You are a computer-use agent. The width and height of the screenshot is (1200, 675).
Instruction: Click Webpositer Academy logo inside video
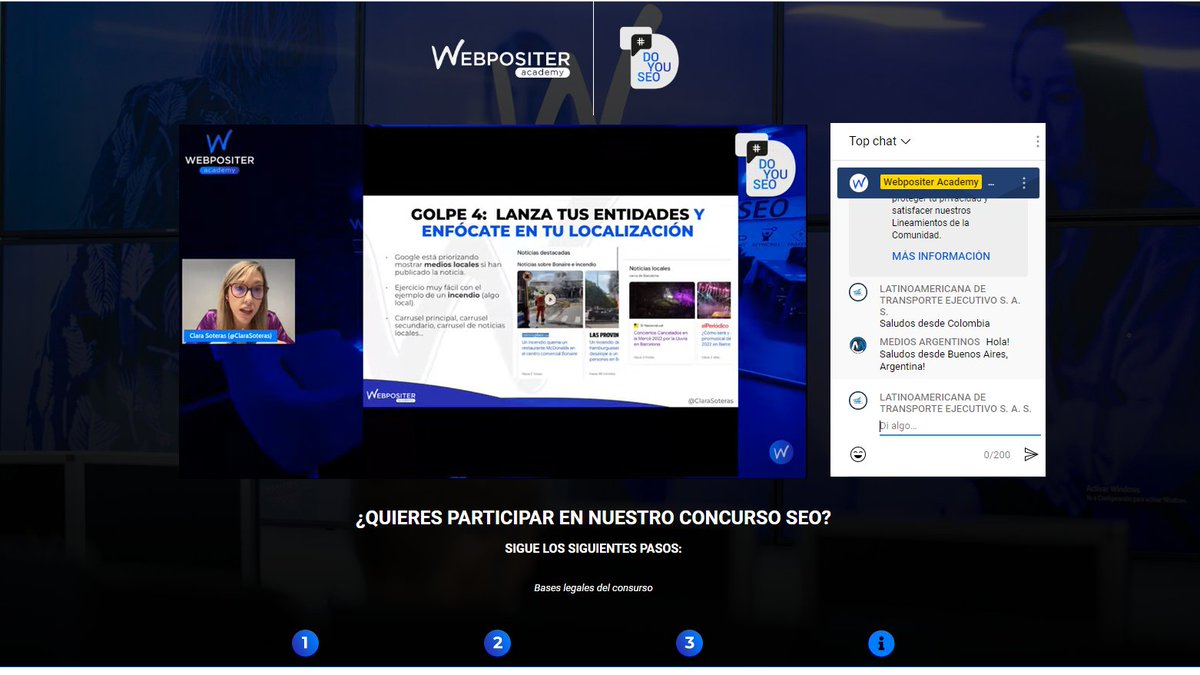pyautogui.click(x=219, y=151)
